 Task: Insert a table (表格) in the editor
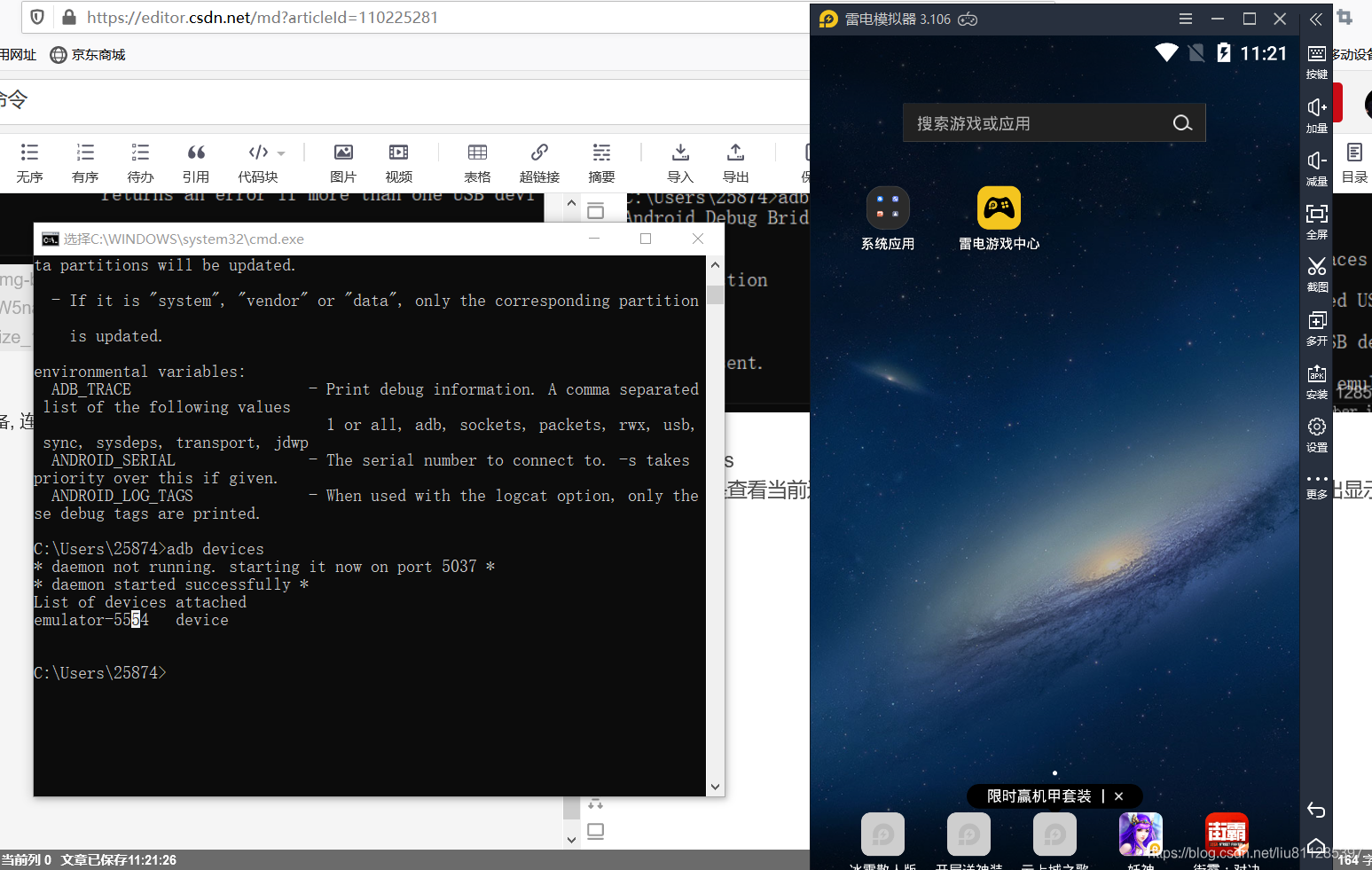[477, 162]
